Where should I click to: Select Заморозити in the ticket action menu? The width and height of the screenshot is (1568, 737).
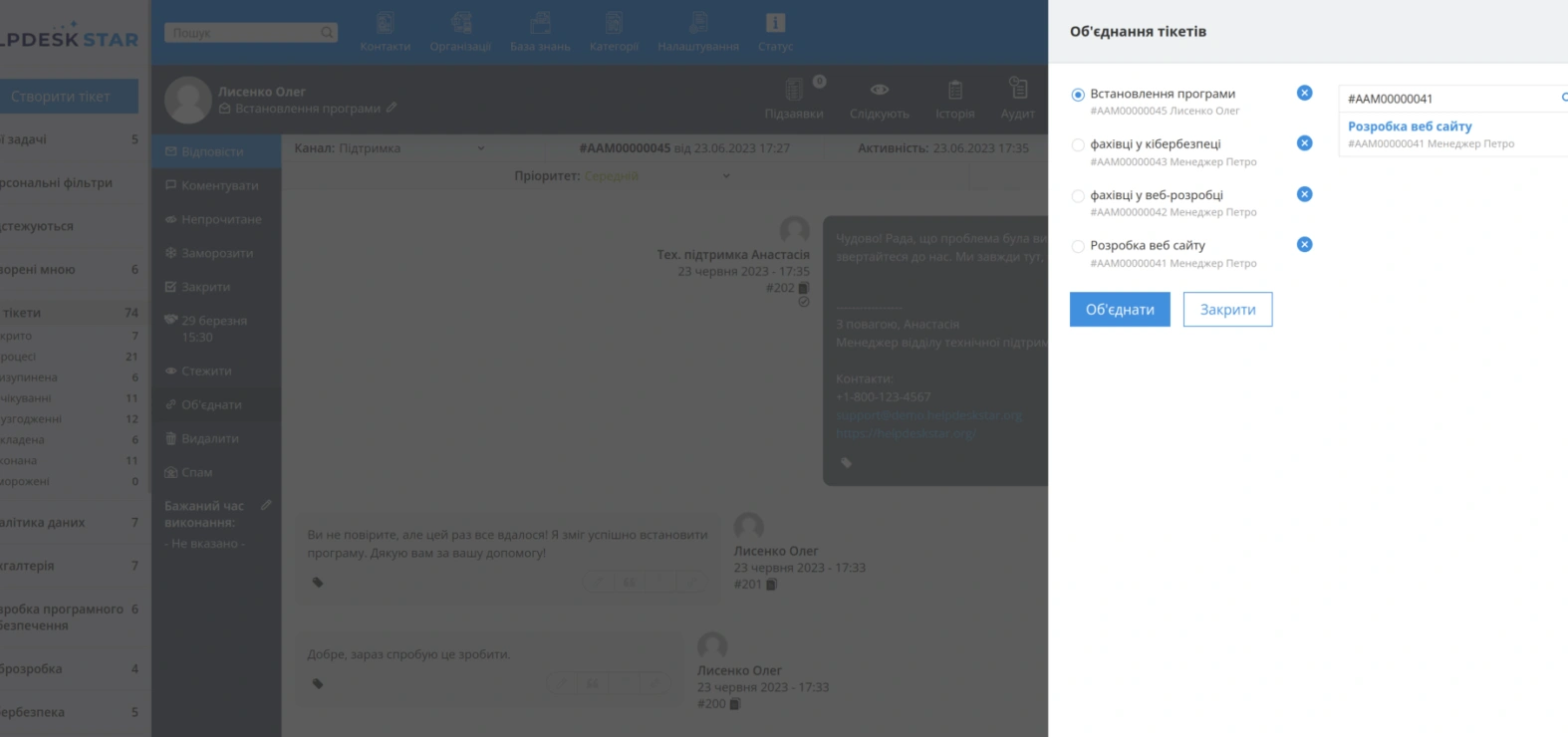216,253
